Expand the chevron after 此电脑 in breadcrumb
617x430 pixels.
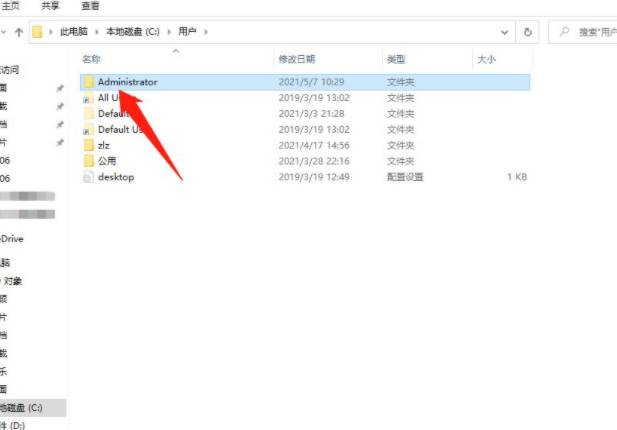(96, 31)
